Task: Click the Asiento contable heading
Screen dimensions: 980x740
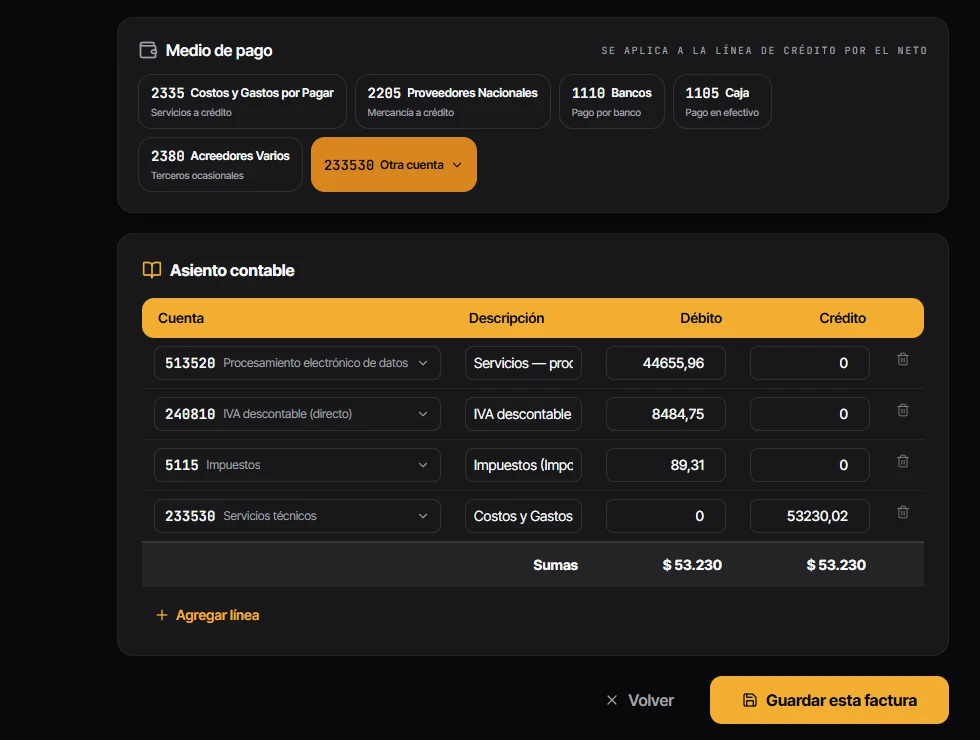Action: click(232, 270)
